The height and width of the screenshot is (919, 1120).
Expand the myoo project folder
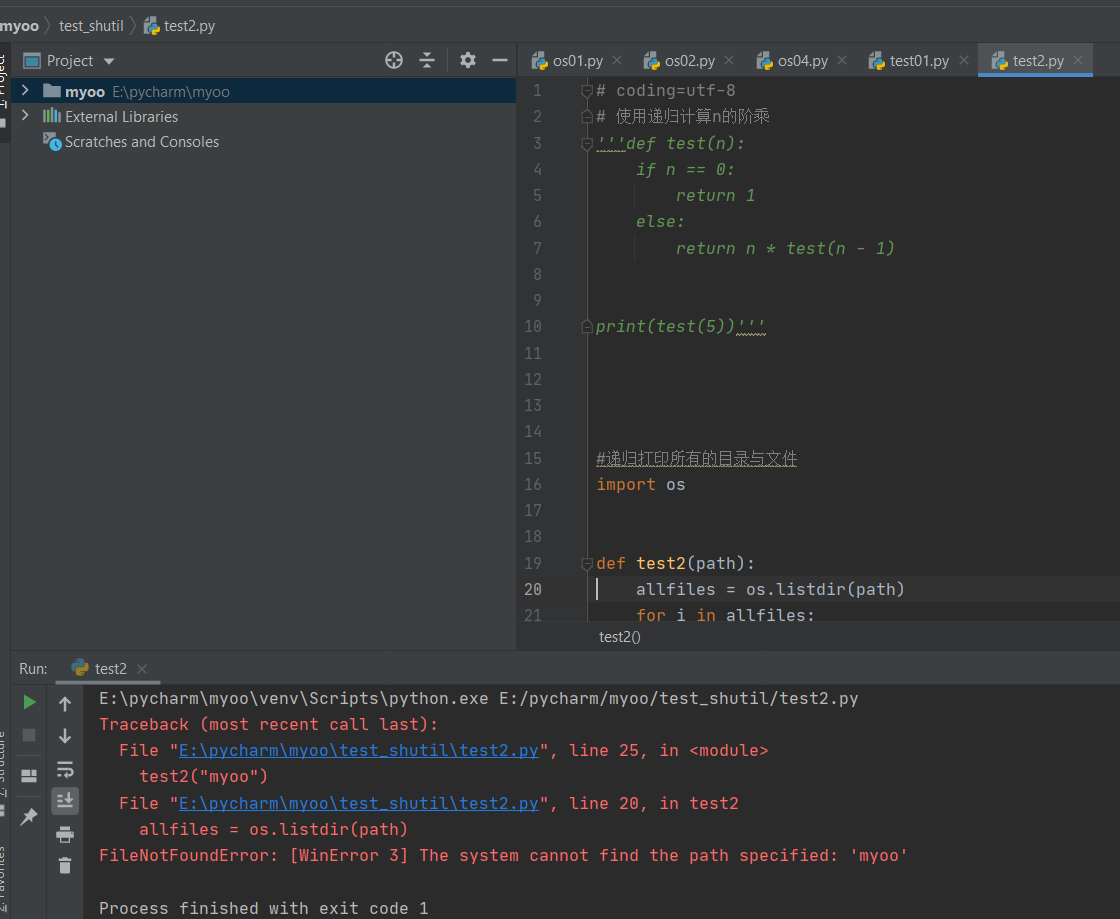pos(26,91)
